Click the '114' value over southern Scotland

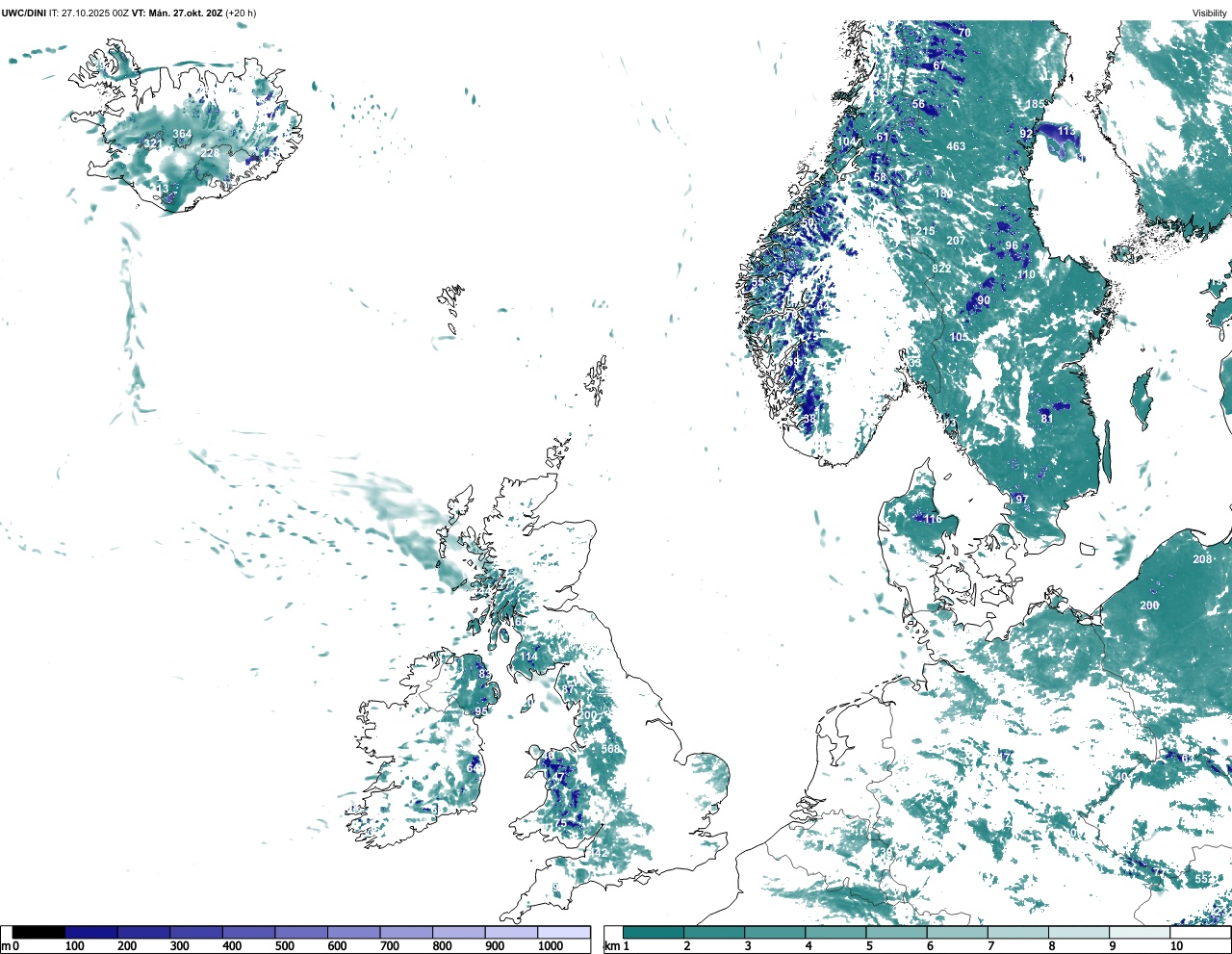coord(528,657)
